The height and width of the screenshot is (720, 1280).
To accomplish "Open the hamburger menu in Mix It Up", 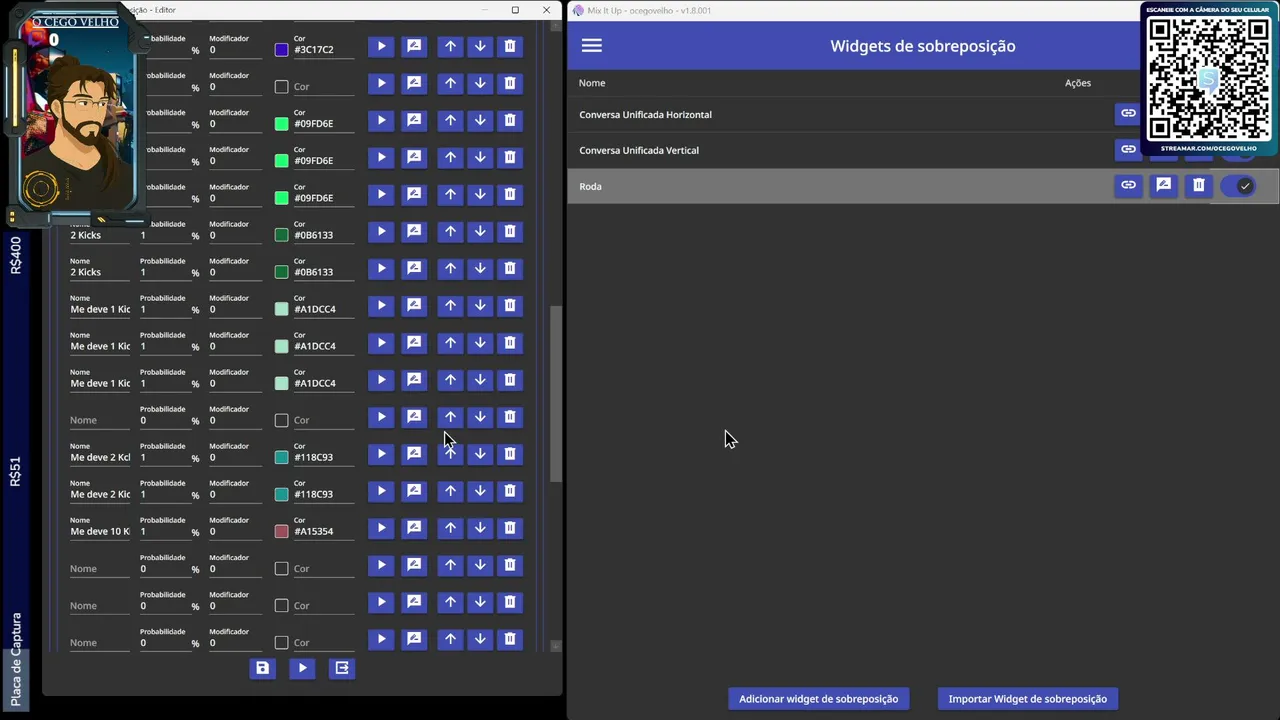I will pos(591,46).
